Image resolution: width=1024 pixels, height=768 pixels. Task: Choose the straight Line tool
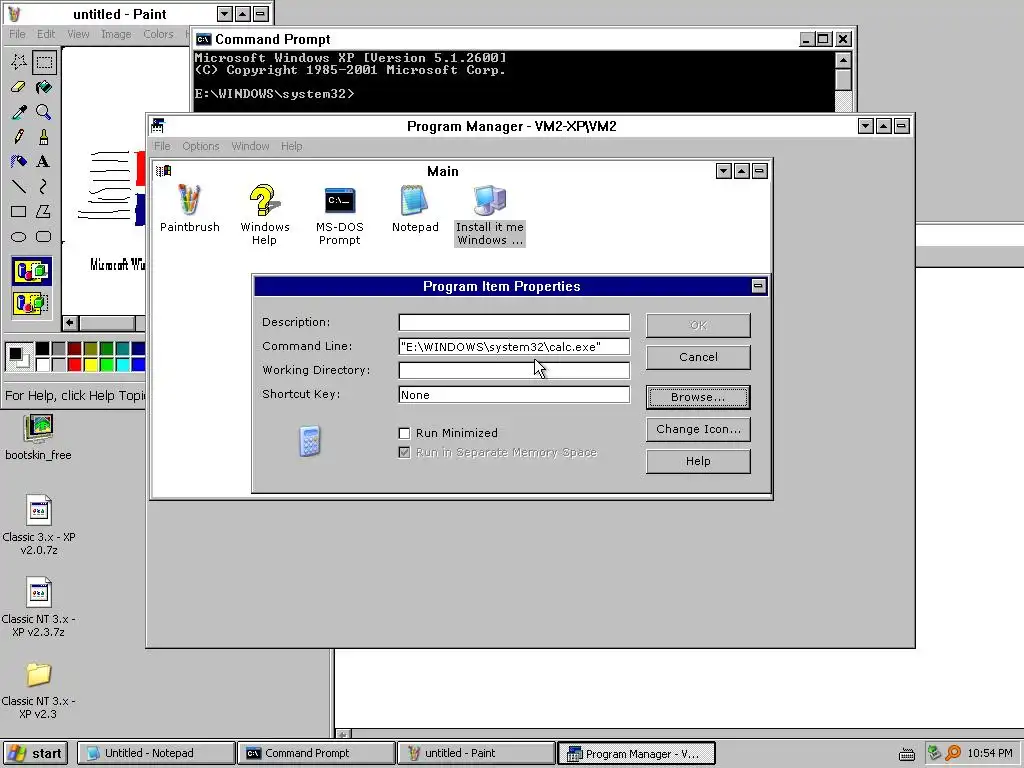tap(19, 187)
